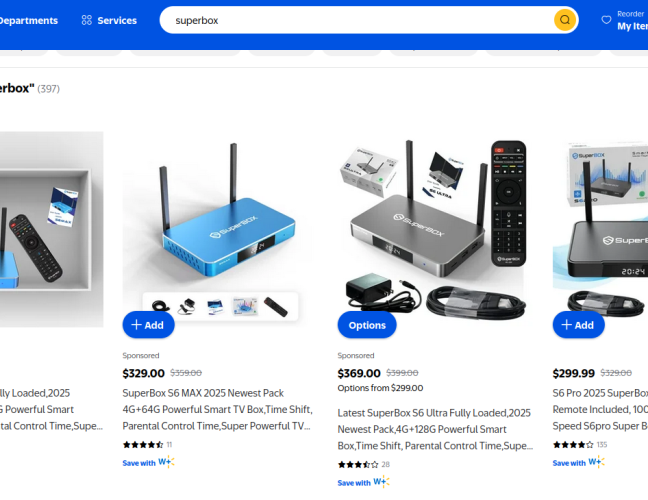648x500 pixels.
Task: Select the manual booklet thumbnail image
Action: pyautogui.click(x=215, y=307)
